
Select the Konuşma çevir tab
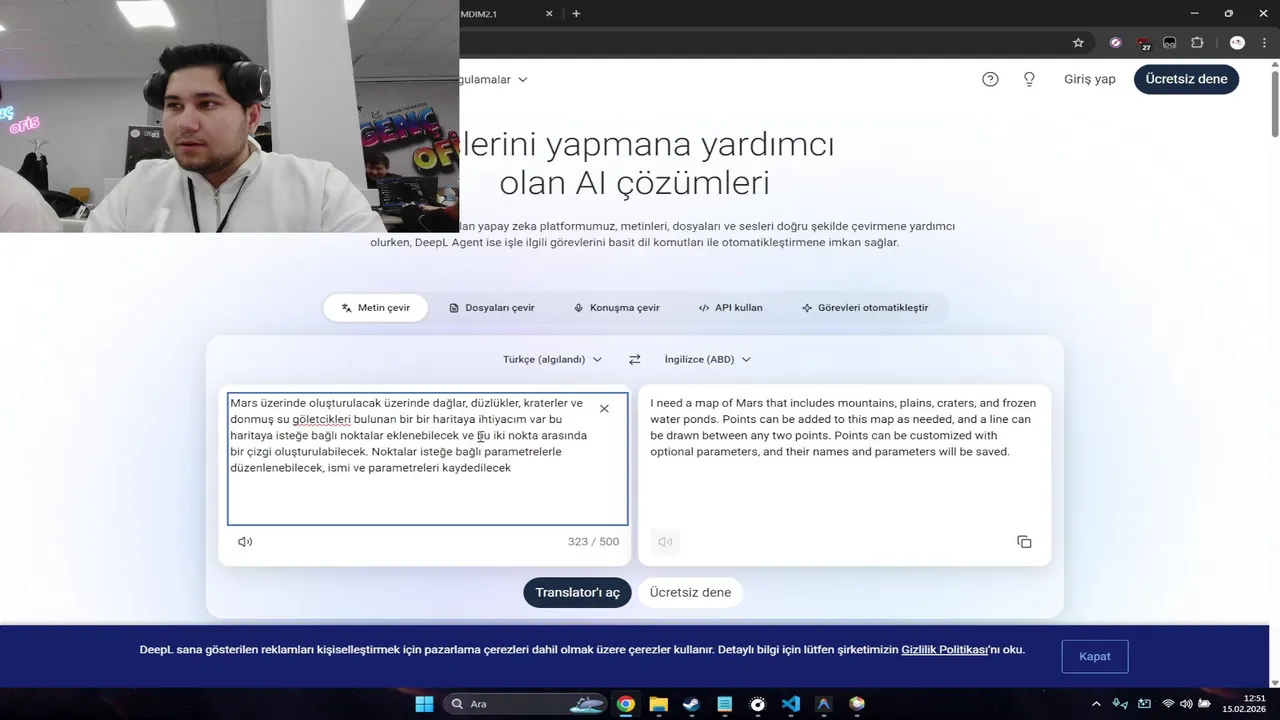click(616, 308)
